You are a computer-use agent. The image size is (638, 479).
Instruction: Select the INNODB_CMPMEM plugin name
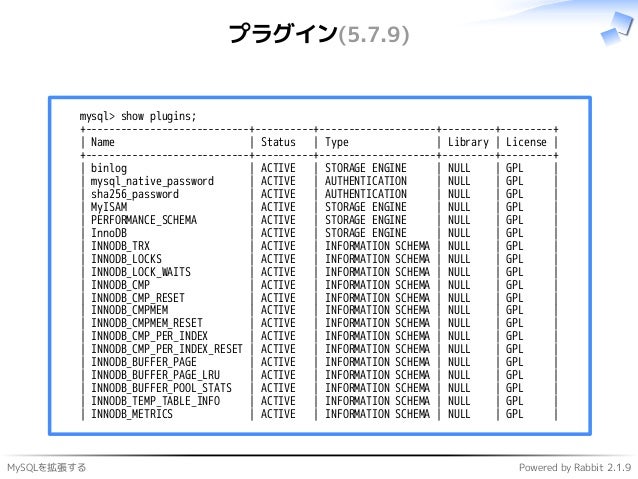pos(129,310)
